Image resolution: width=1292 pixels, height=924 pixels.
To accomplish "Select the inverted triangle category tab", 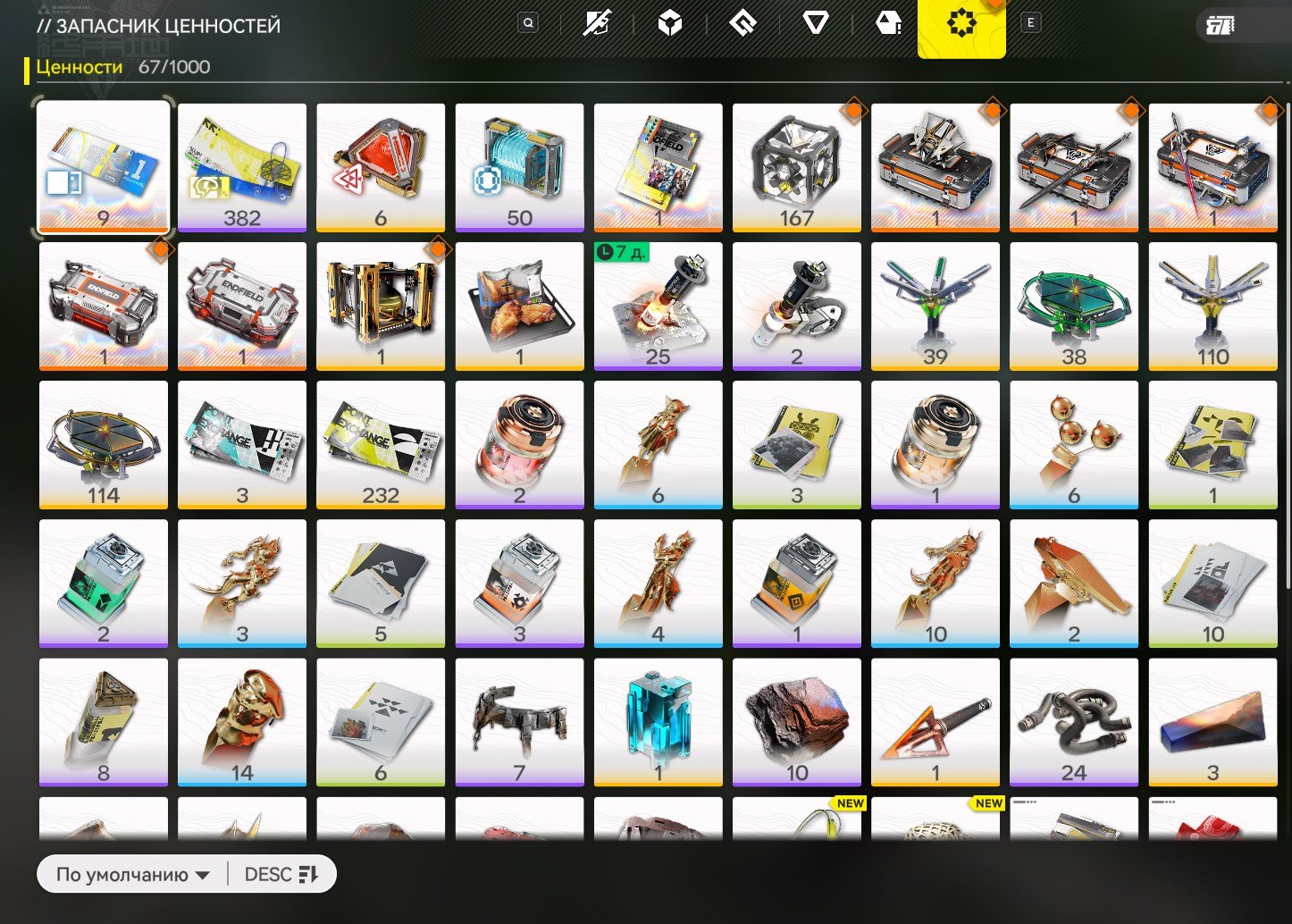I will [815, 24].
